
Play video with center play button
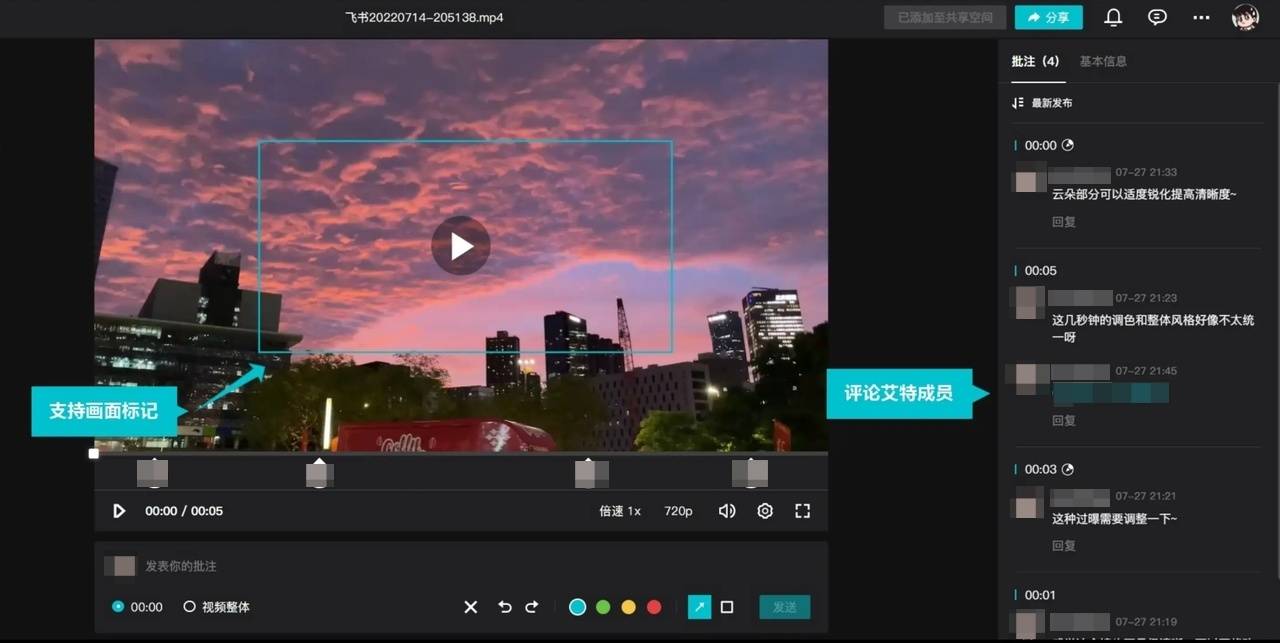461,245
